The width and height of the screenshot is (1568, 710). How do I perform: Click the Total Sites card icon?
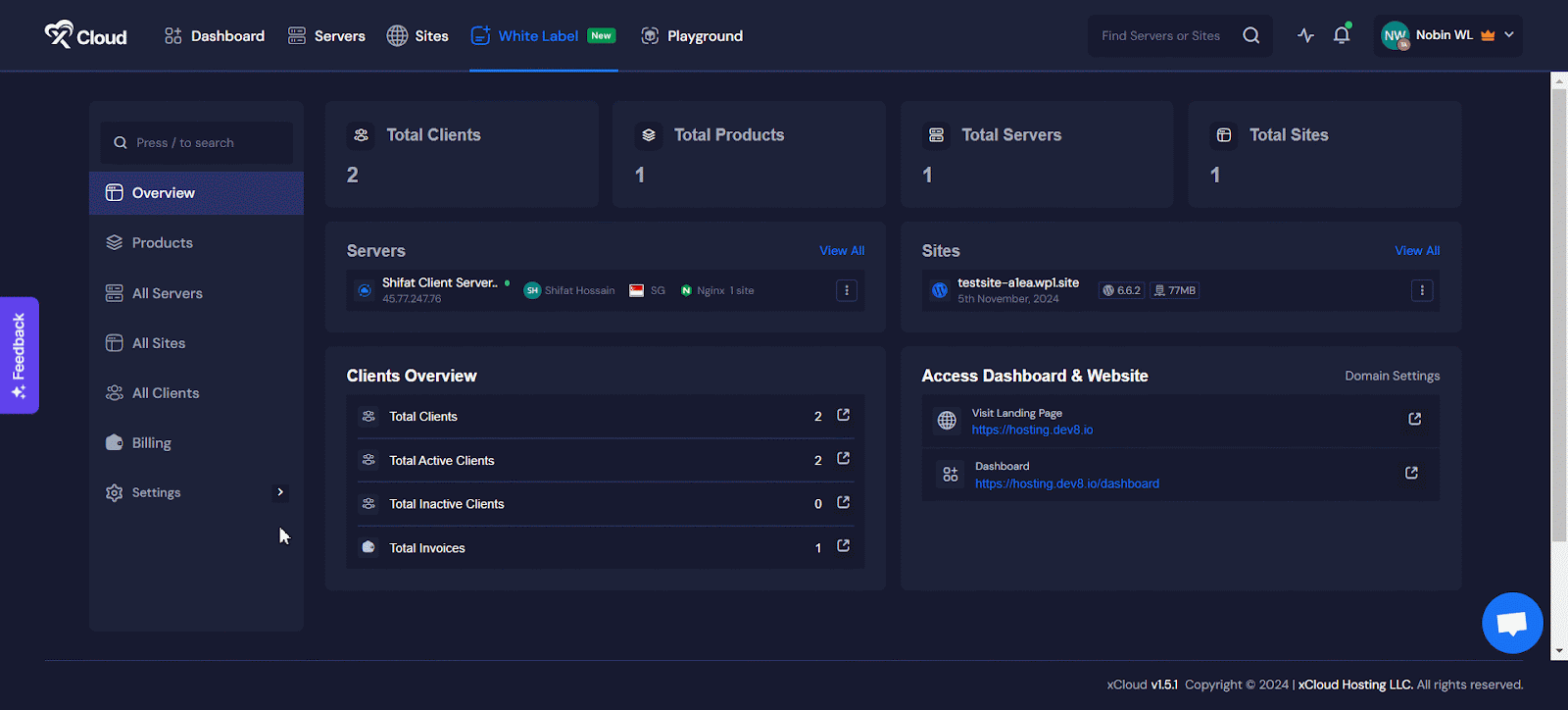pyautogui.click(x=1224, y=135)
